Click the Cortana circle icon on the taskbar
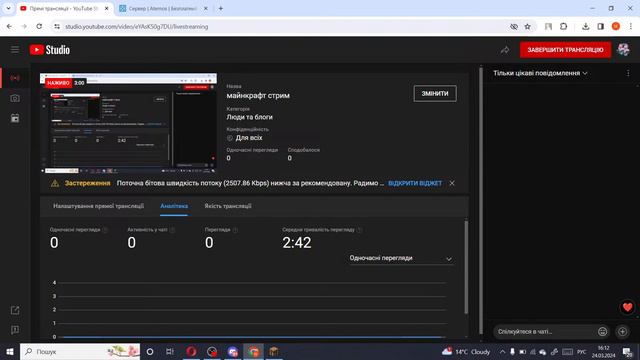Image resolution: width=640 pixels, height=360 pixels. click(150, 351)
